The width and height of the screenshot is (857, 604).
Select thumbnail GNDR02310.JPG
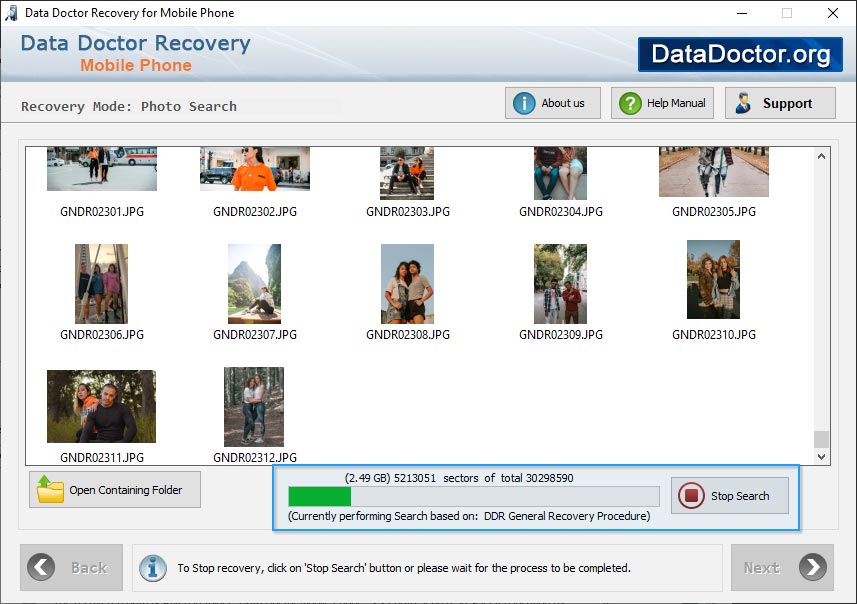click(x=713, y=279)
